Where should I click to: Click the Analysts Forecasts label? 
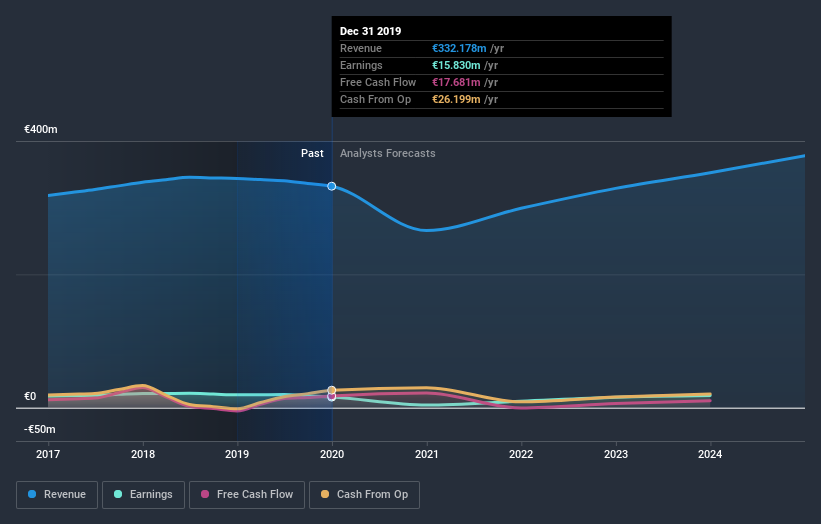pyautogui.click(x=387, y=153)
